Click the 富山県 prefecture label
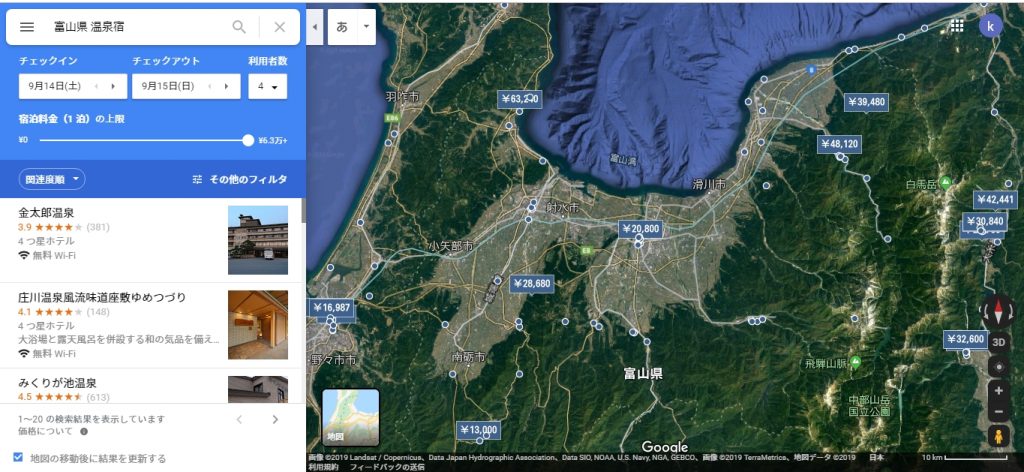 point(643,373)
